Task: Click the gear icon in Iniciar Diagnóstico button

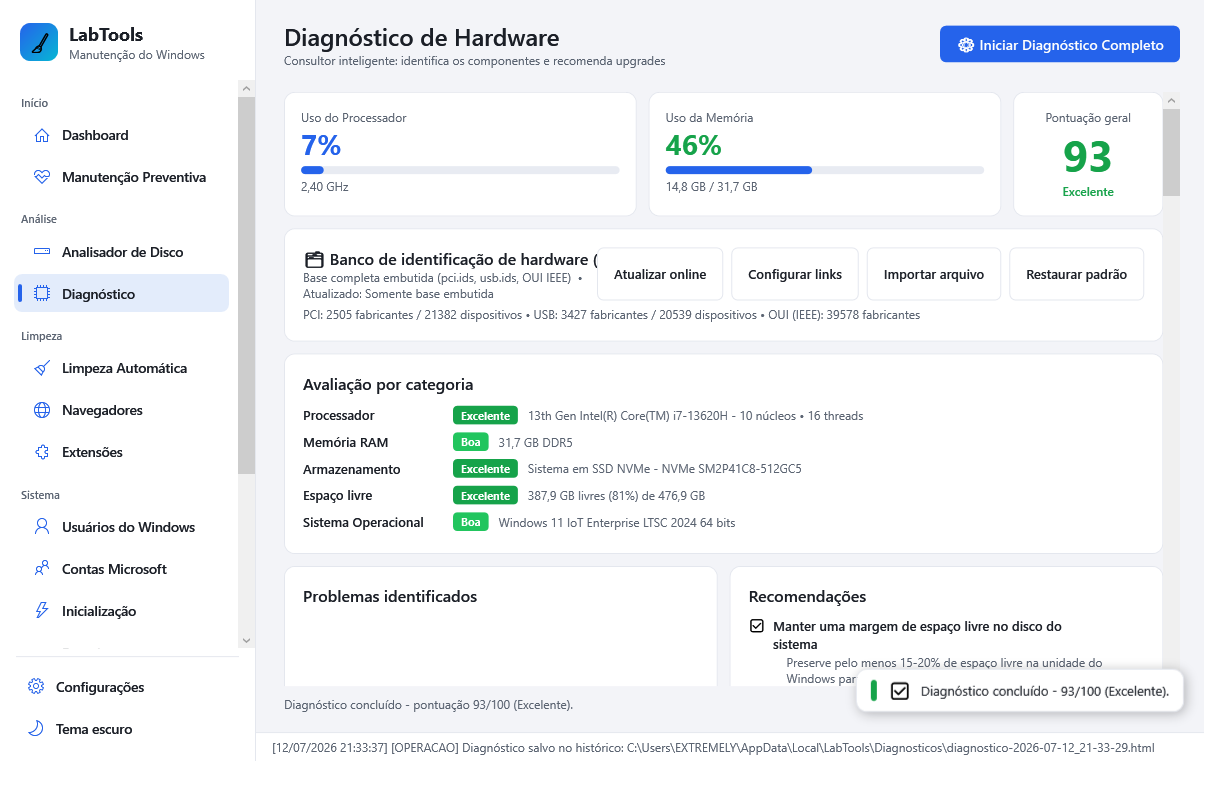Action: click(x=966, y=45)
